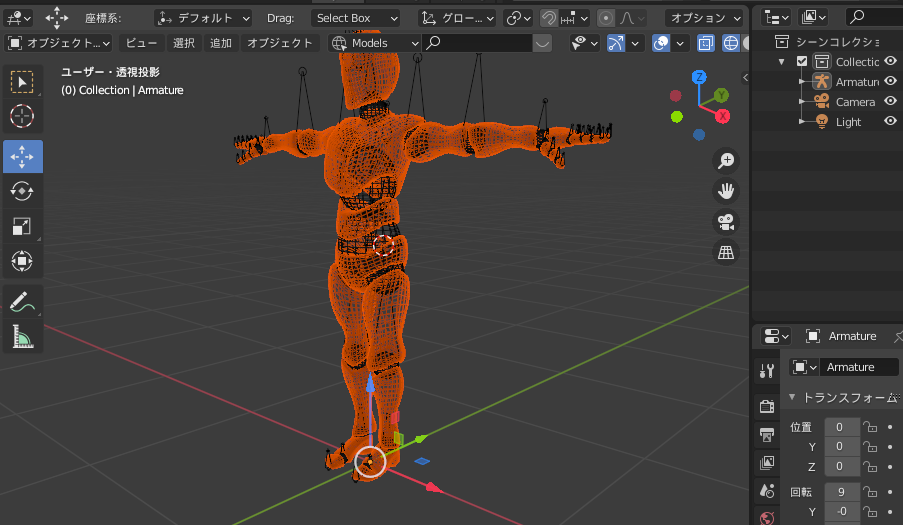Click the Camera object icon in outliner

(x=822, y=102)
